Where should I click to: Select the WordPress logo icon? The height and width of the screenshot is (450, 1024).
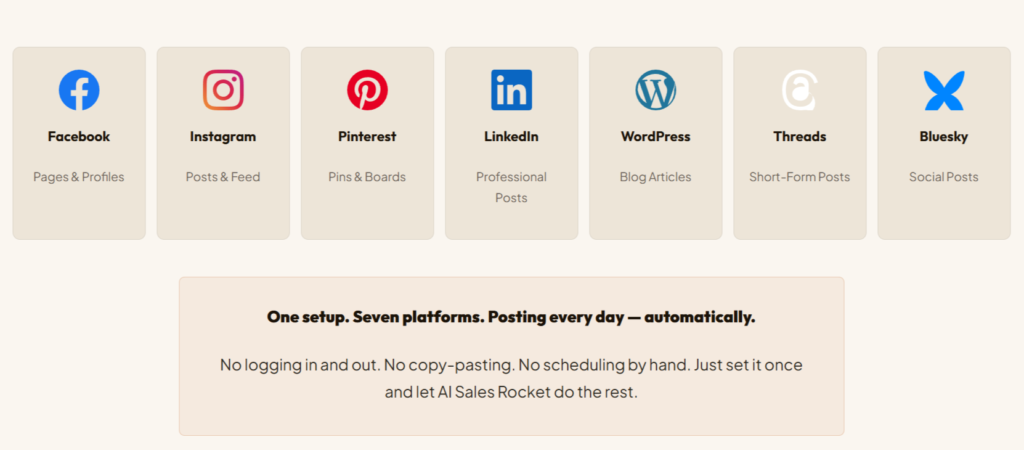tap(655, 90)
